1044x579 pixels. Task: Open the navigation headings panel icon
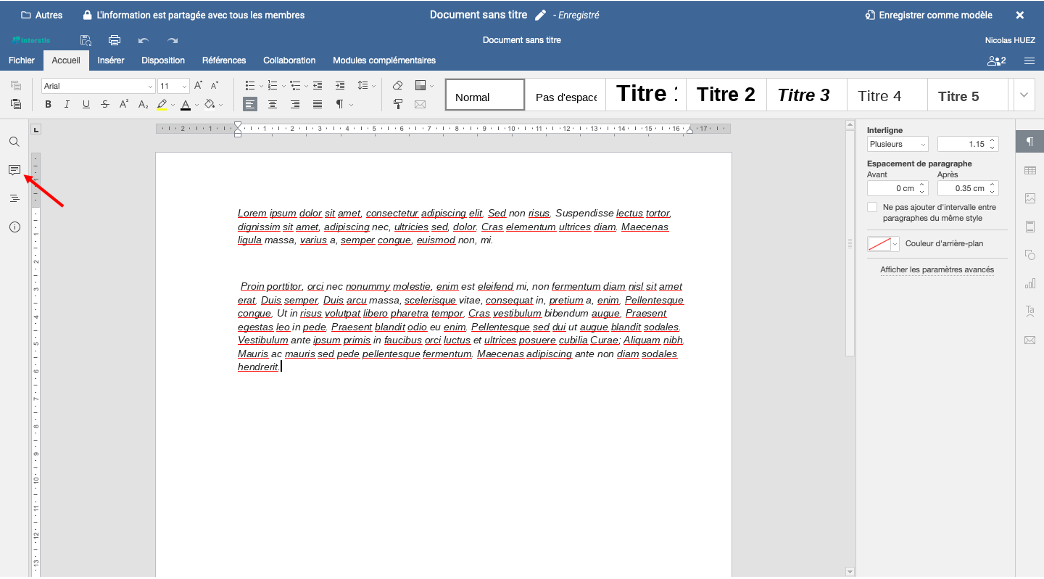coord(14,198)
